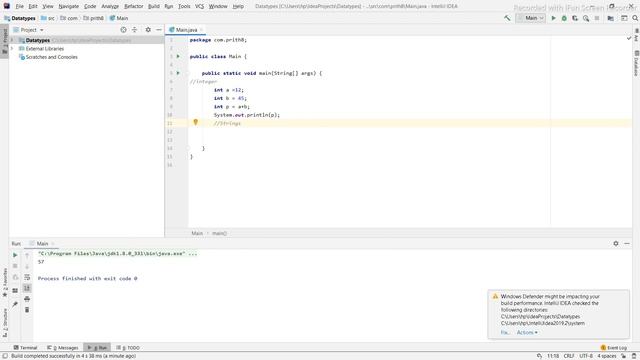Open the Actions dropdown in the notification
Screen dimensions: 640x360
(527, 332)
